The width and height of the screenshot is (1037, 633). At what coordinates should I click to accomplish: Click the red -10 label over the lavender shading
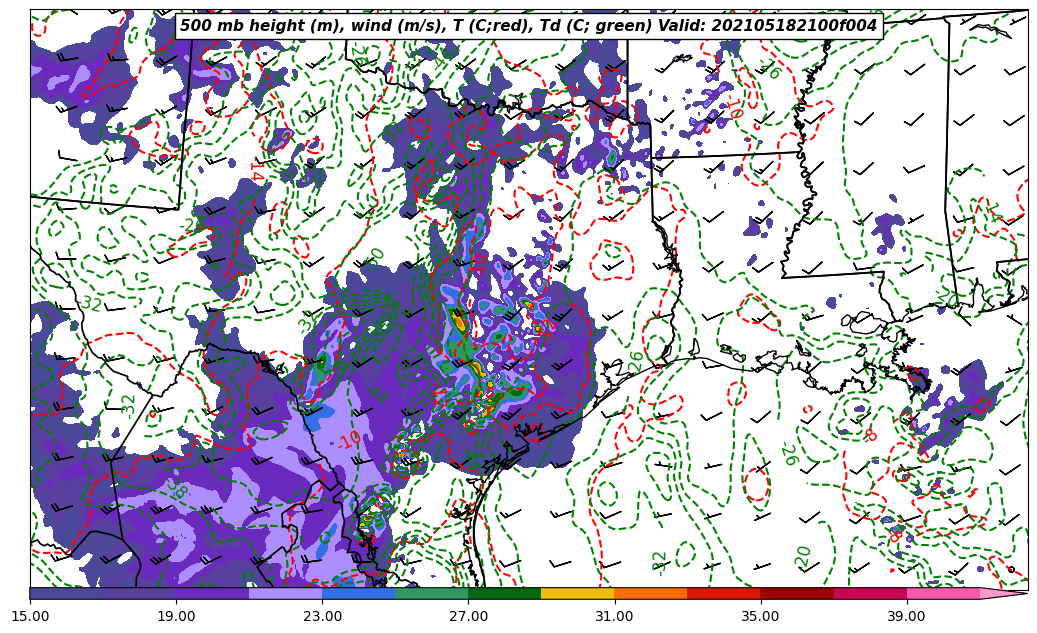(349, 439)
